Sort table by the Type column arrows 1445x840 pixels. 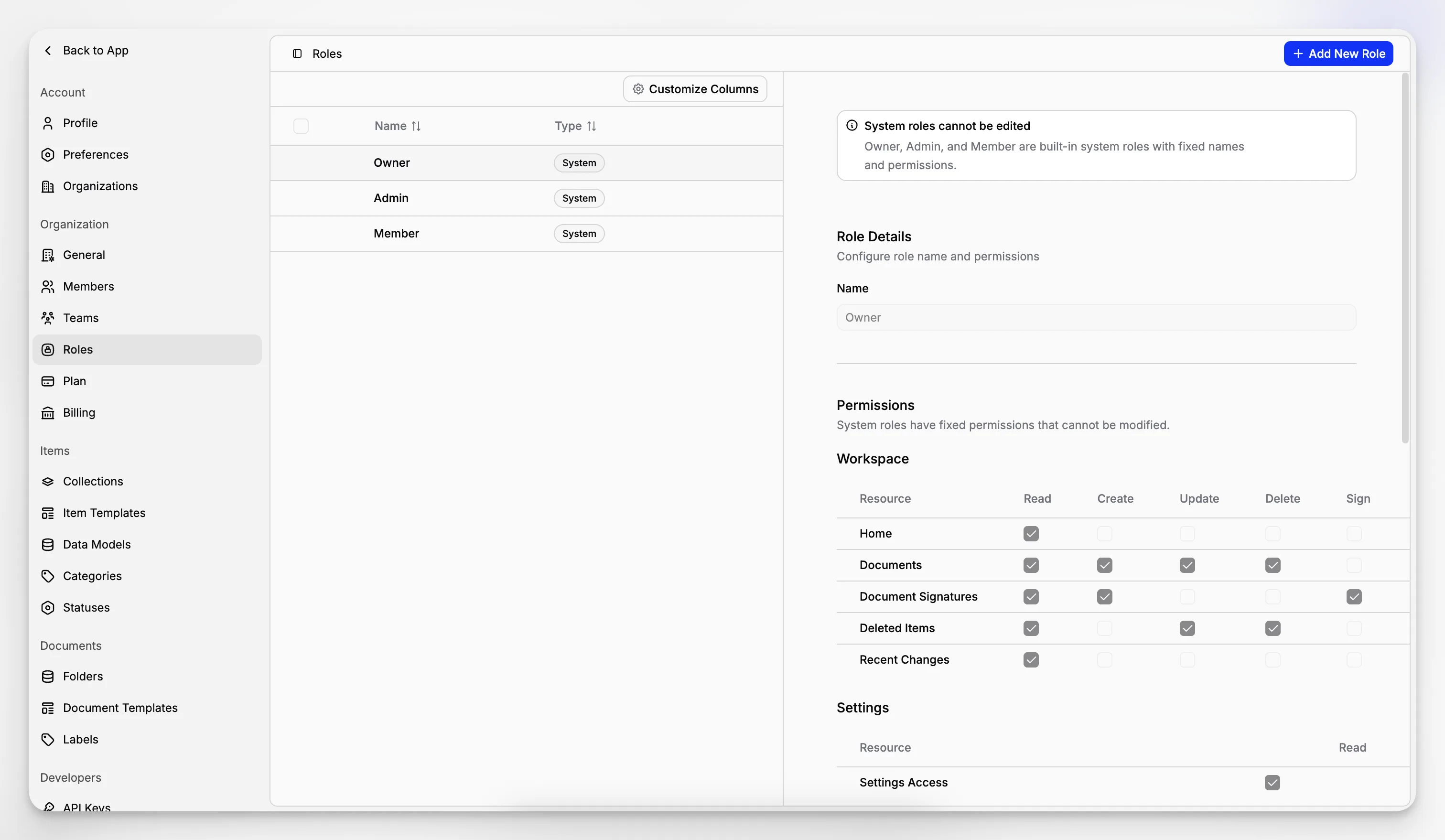[592, 126]
